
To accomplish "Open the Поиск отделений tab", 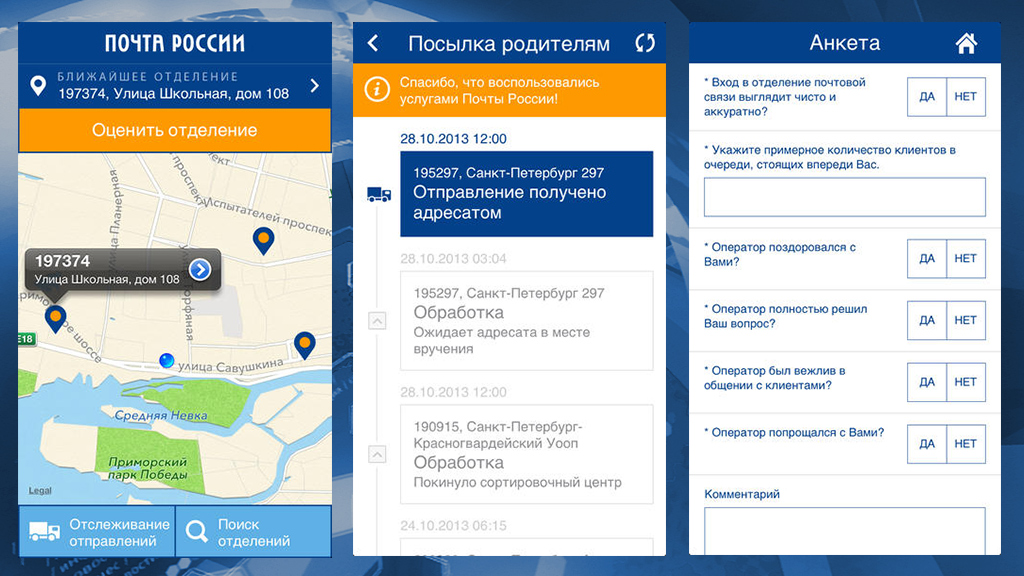I will pos(253,532).
